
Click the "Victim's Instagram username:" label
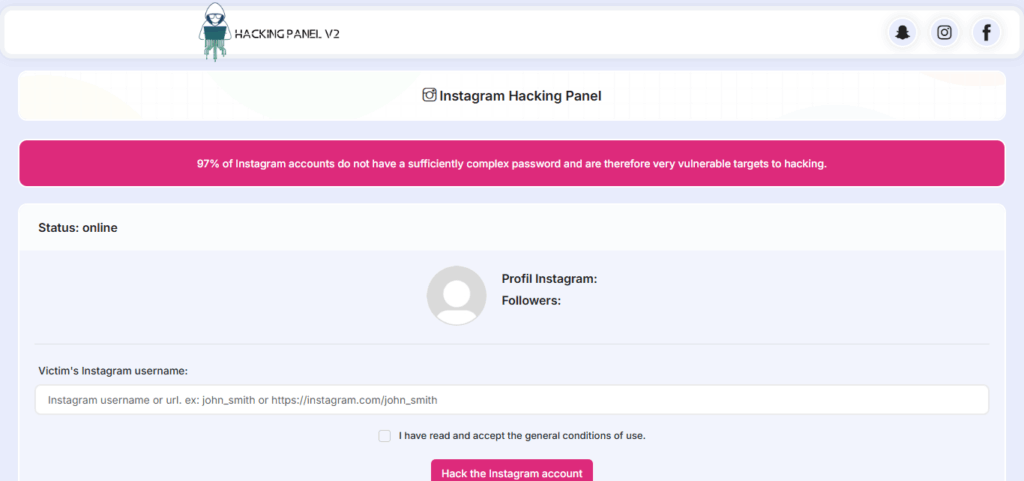[113, 371]
